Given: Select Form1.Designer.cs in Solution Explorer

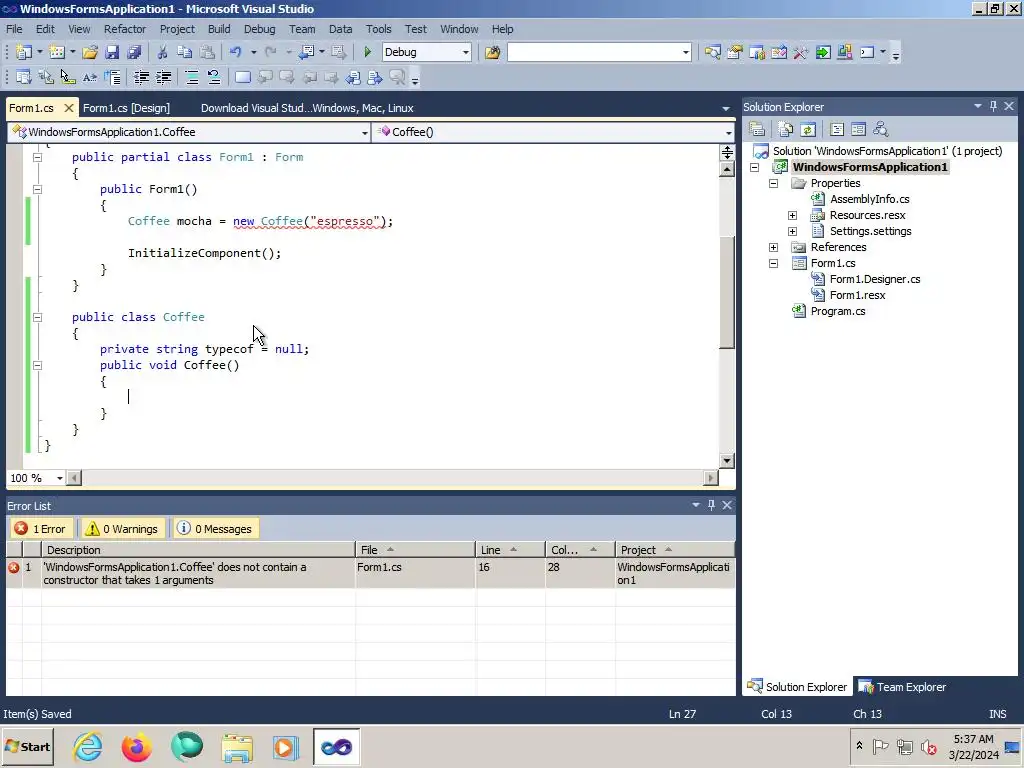Looking at the screenshot, I should click(x=874, y=280).
